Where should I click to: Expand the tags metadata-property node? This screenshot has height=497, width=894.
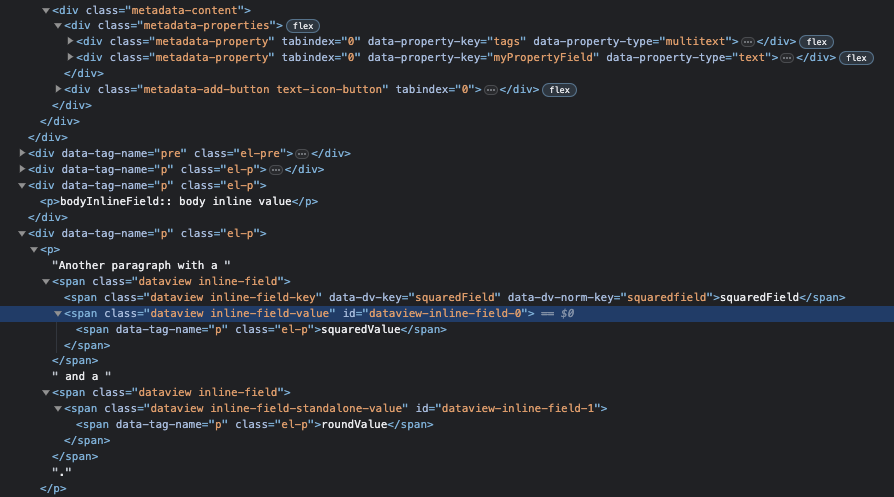tap(70, 41)
